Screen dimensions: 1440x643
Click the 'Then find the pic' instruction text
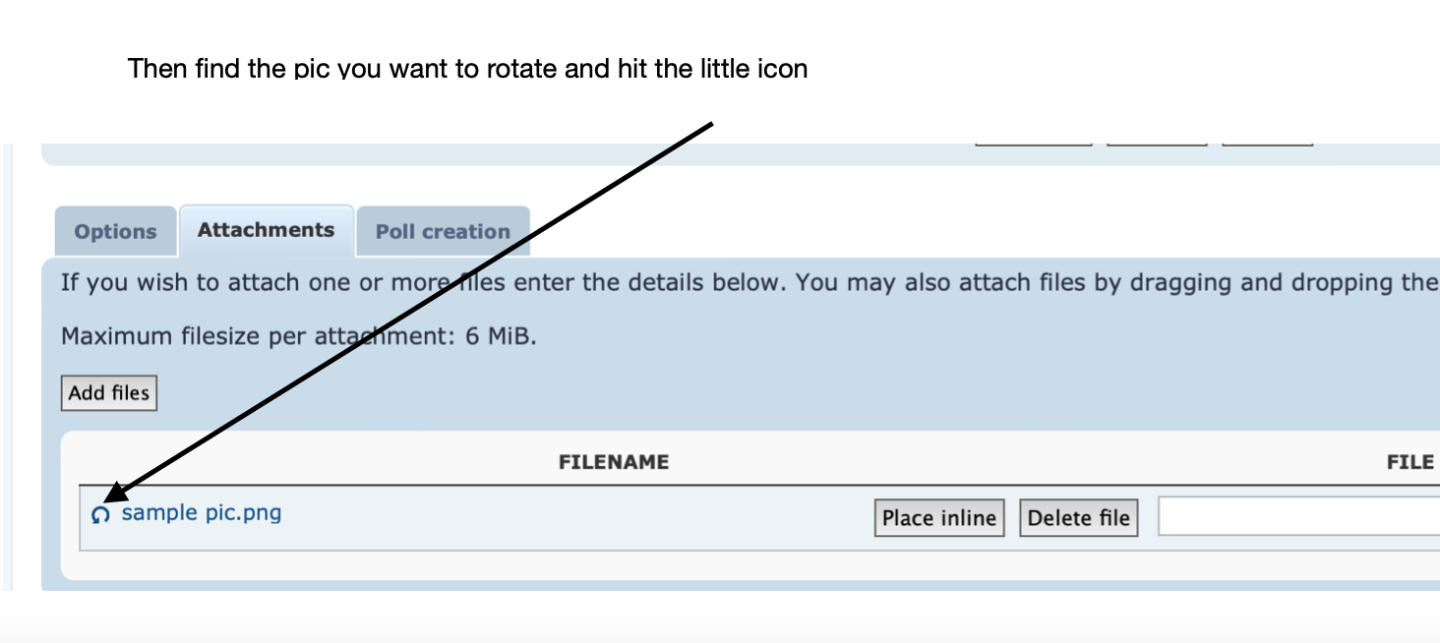tap(467, 69)
